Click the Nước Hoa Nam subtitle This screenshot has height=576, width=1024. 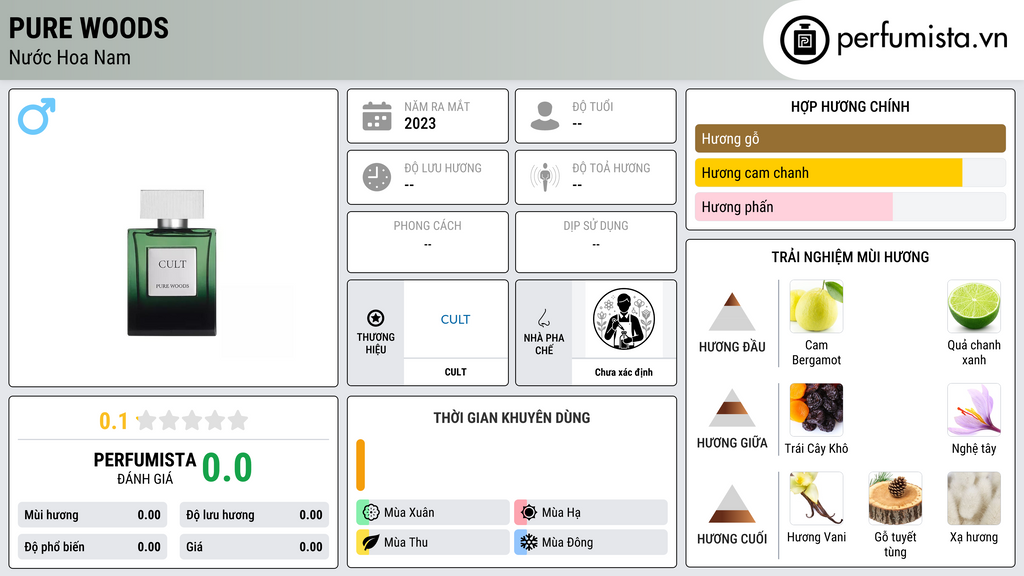[70, 58]
